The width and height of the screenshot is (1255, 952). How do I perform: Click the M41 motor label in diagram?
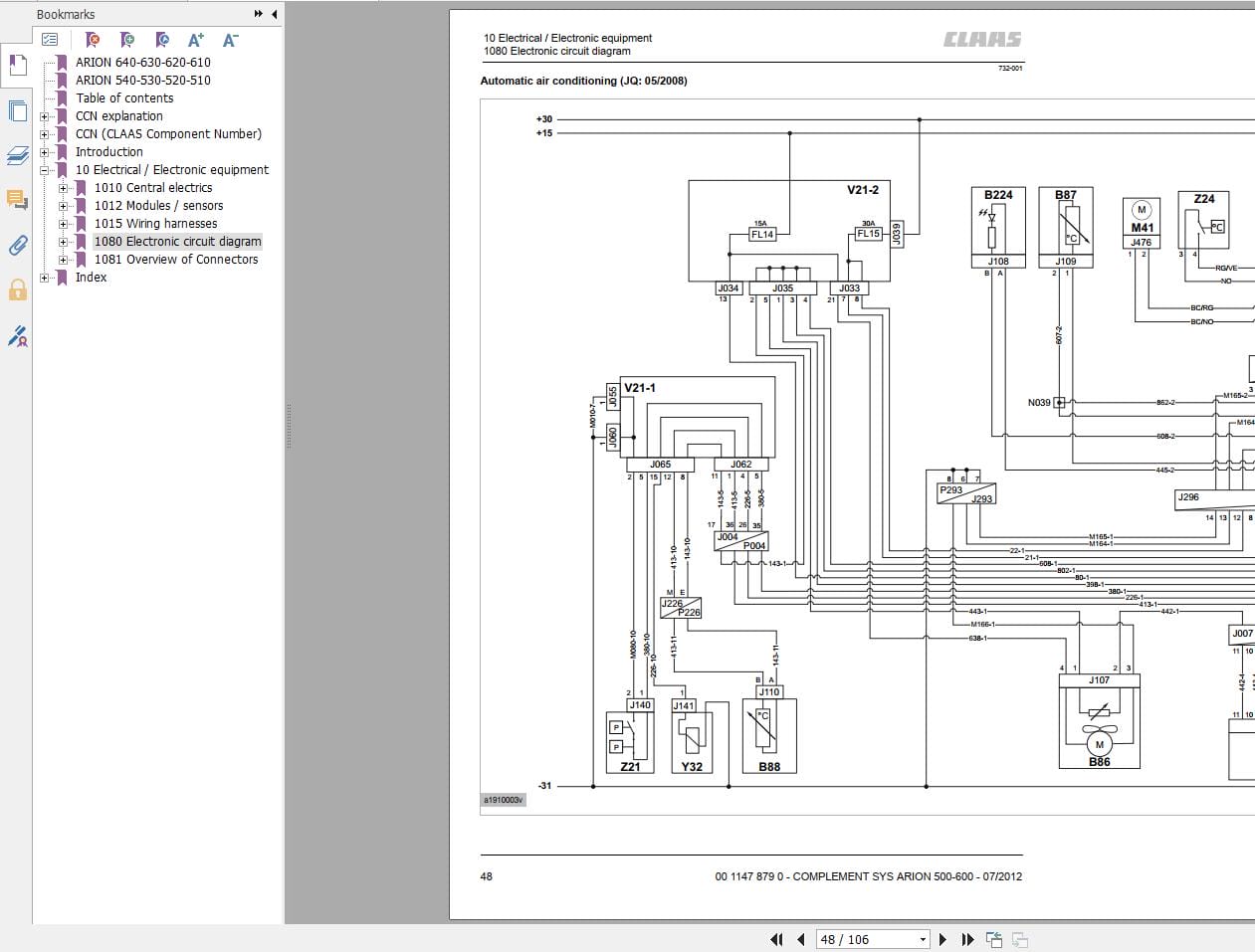1142,228
